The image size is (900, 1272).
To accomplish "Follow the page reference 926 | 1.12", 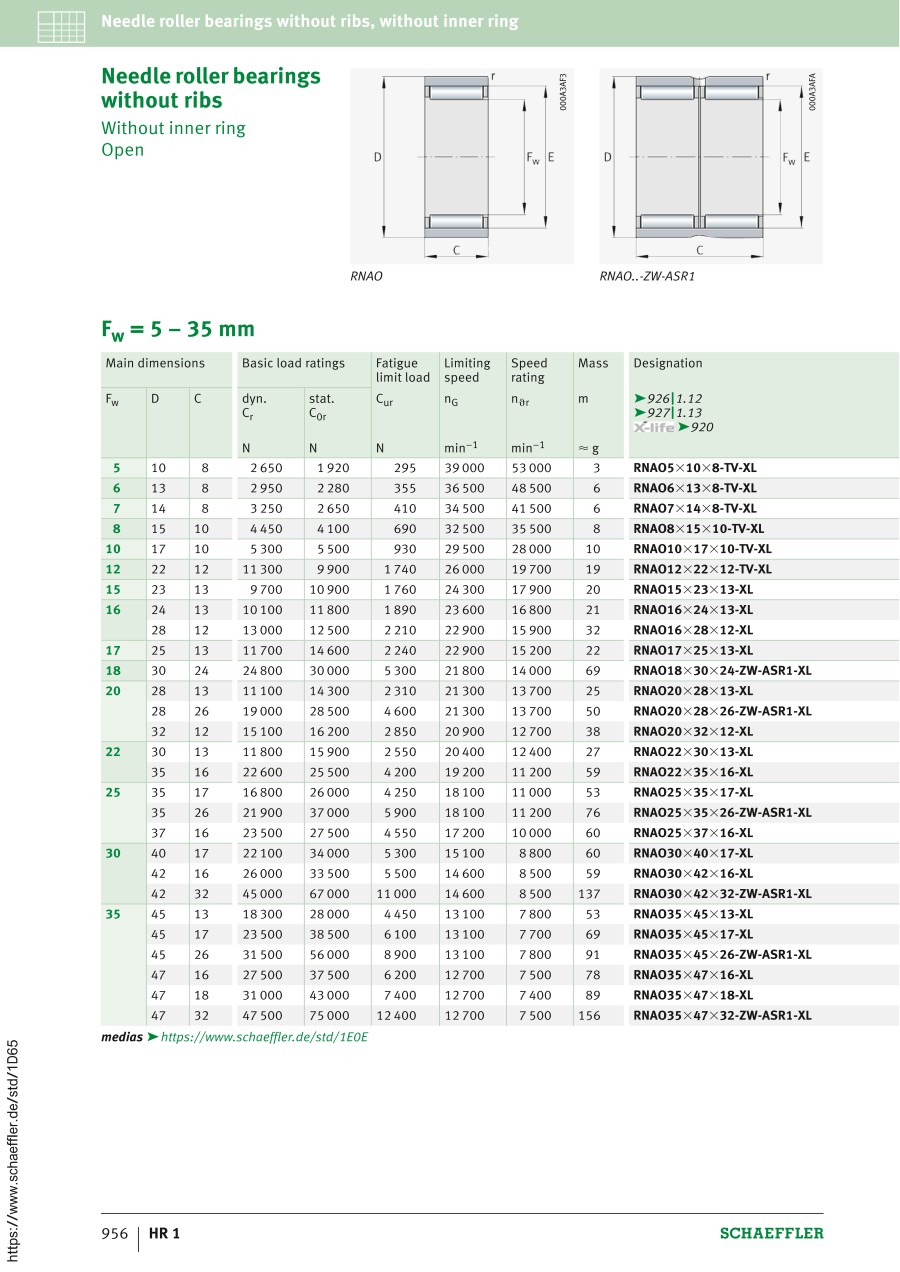I will (668, 398).
